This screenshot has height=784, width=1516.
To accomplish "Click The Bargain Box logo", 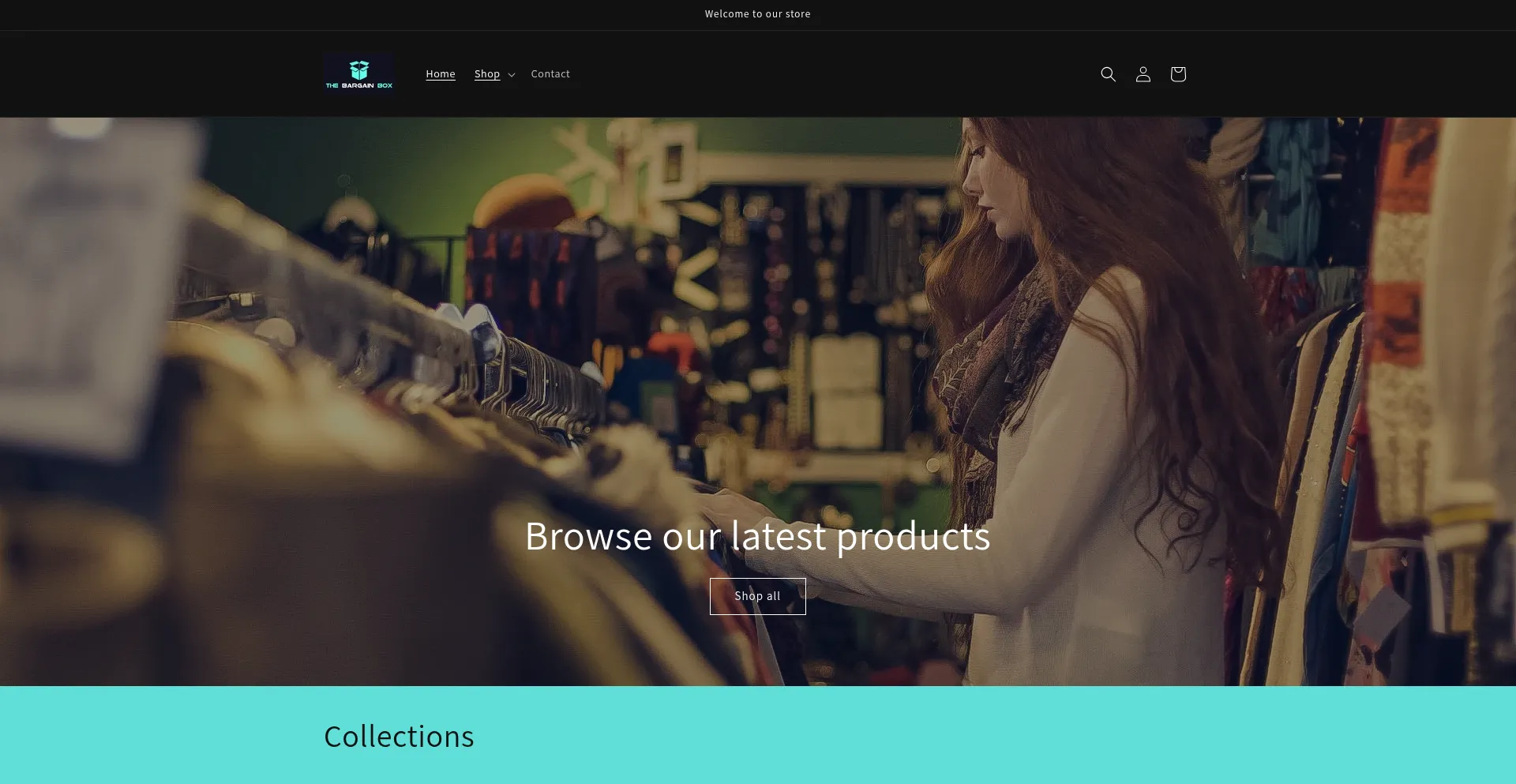I will coord(358,74).
